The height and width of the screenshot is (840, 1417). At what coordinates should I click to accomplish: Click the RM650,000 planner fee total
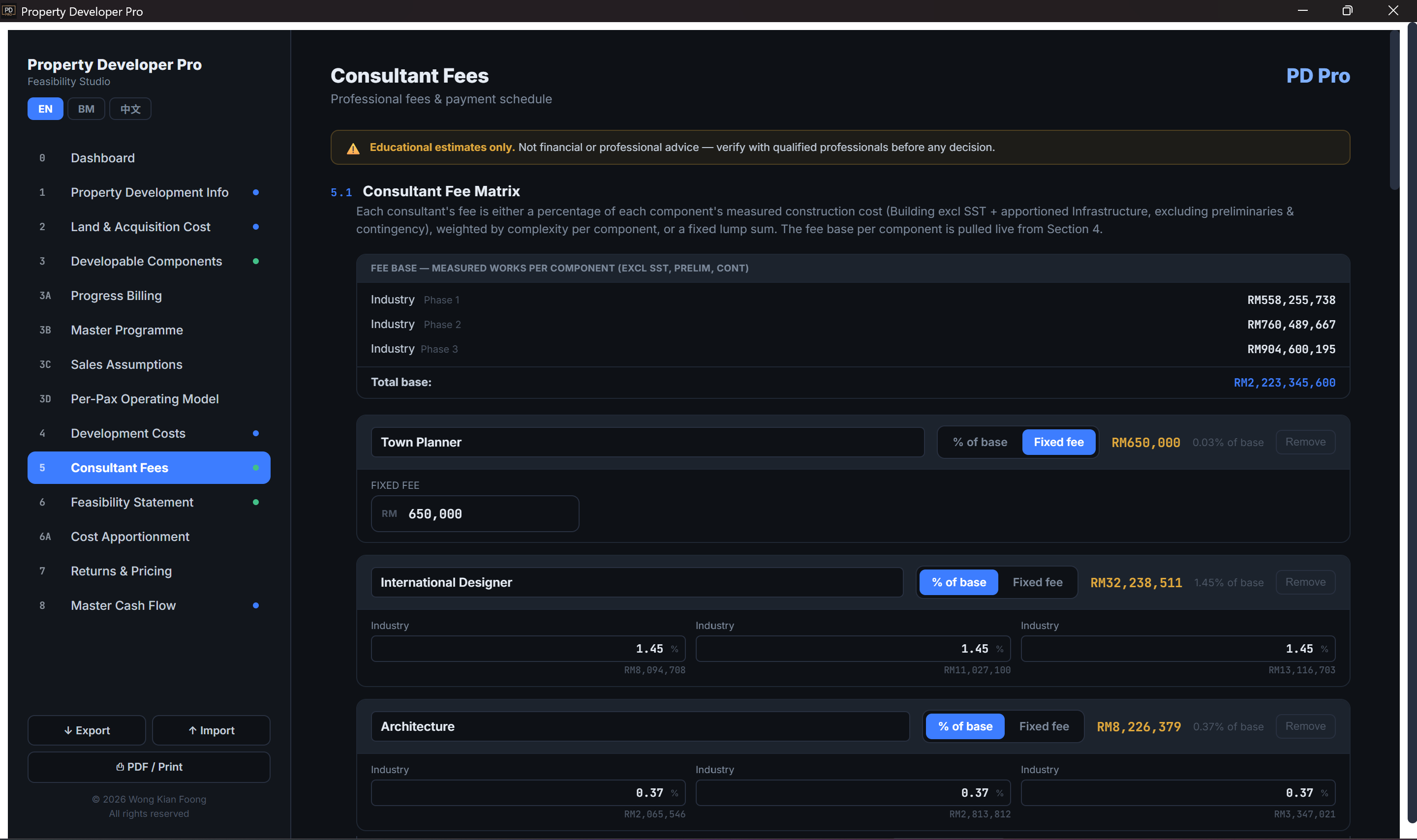coord(1146,443)
